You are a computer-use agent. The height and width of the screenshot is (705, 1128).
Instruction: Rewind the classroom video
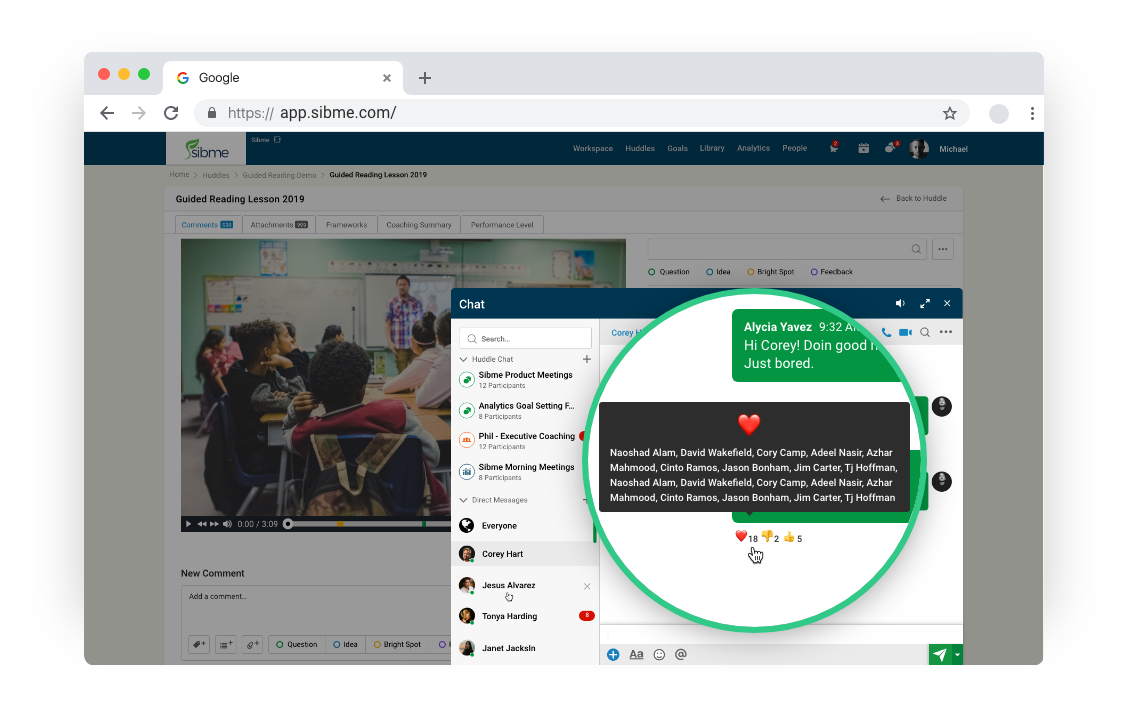(x=202, y=524)
